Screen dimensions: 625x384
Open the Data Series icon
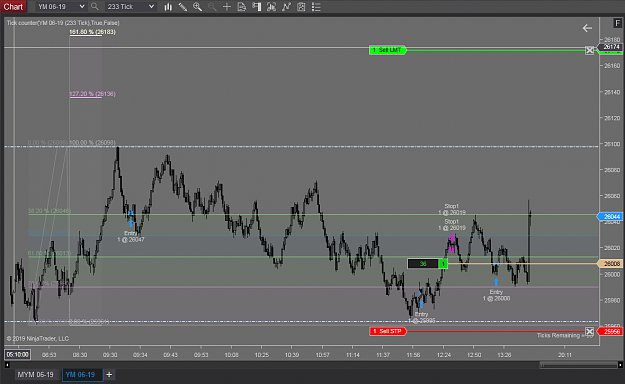(271, 7)
